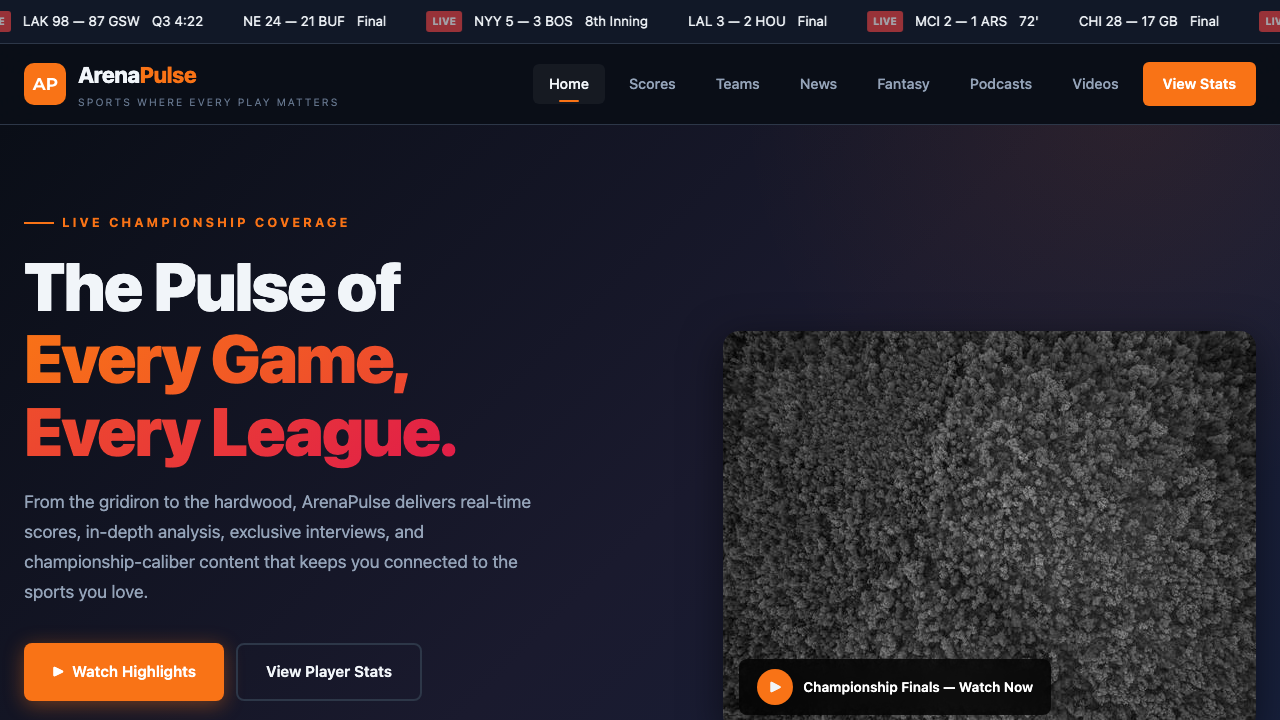This screenshot has width=1280, height=720.
Task: Go to the Scores page
Action: click(652, 84)
